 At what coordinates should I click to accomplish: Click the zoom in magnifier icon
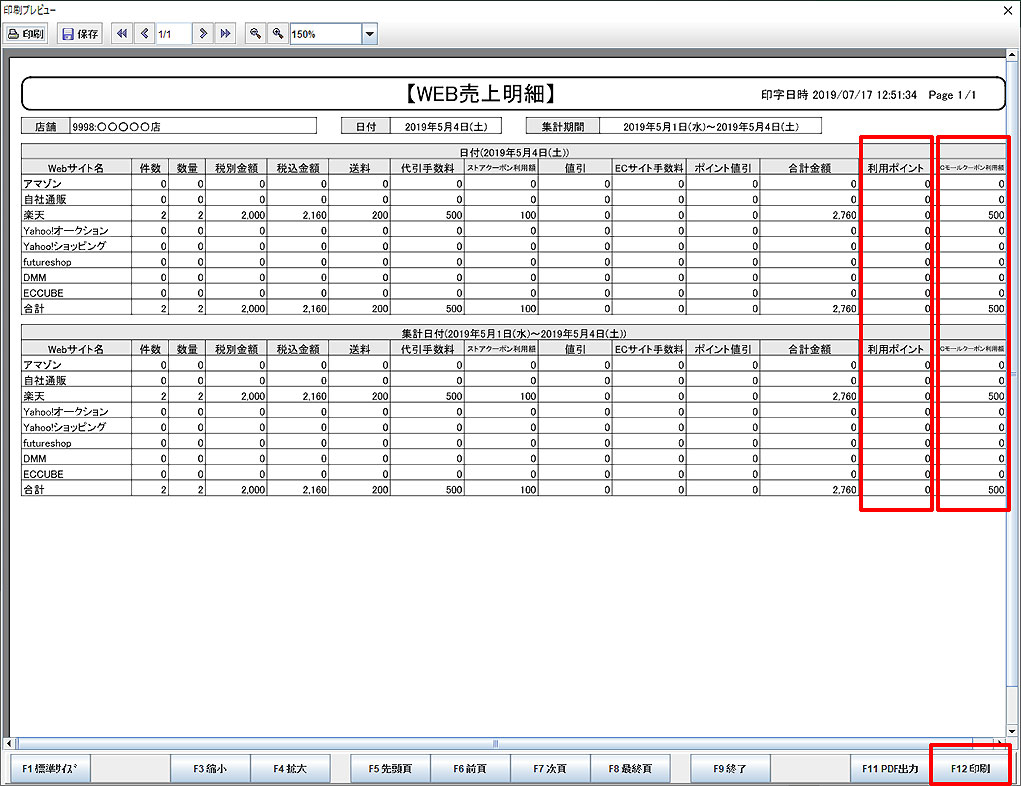(278, 34)
